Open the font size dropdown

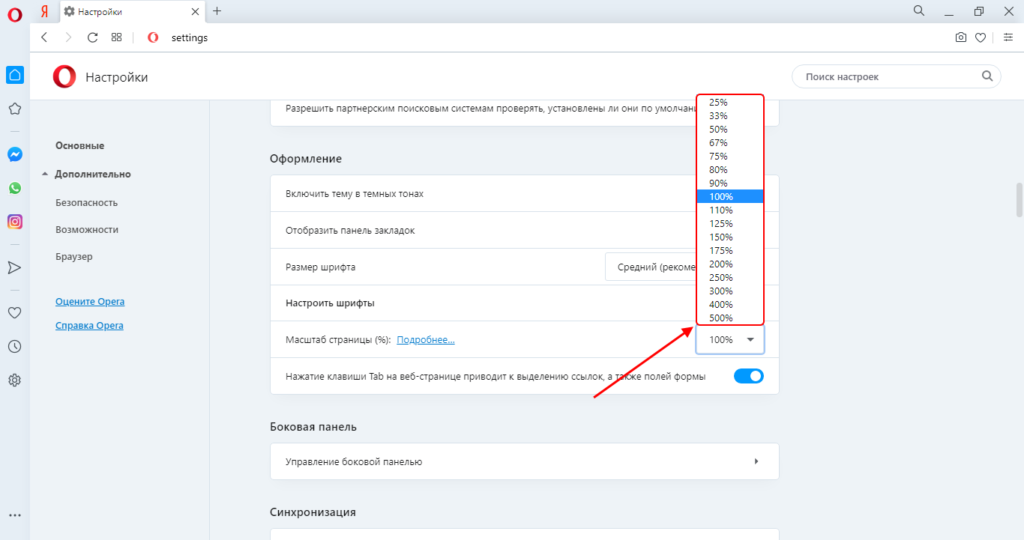pos(650,267)
